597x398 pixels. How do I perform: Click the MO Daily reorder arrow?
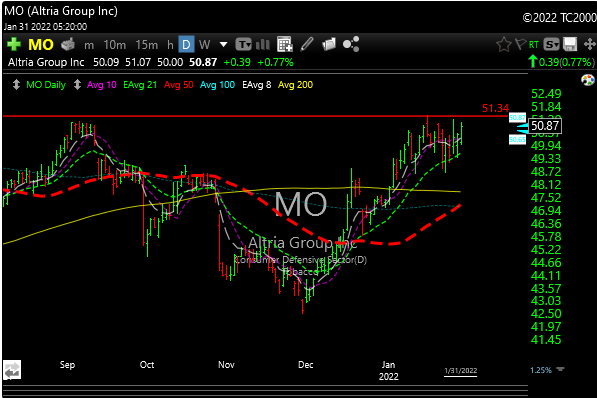[x=16, y=85]
